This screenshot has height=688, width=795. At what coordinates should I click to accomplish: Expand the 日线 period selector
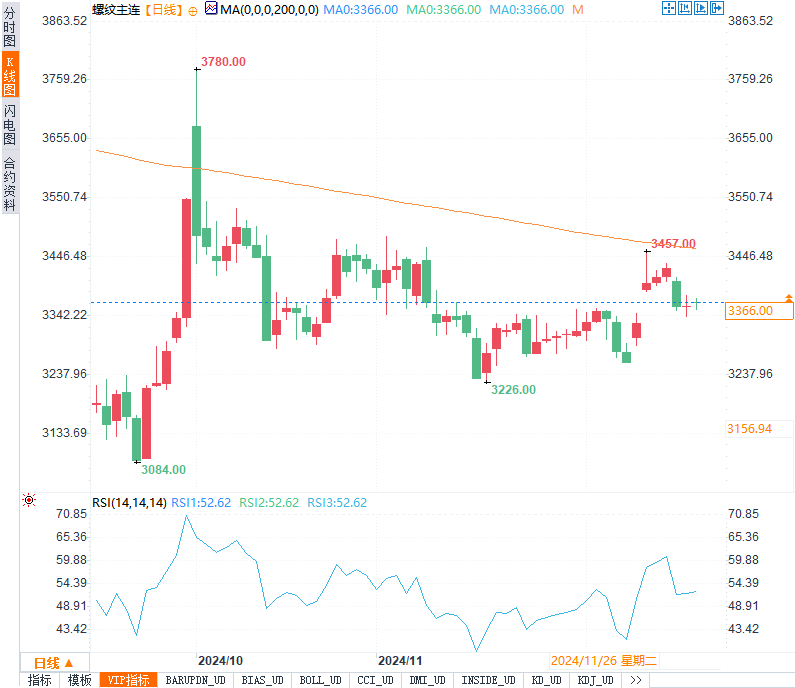pyautogui.click(x=54, y=663)
